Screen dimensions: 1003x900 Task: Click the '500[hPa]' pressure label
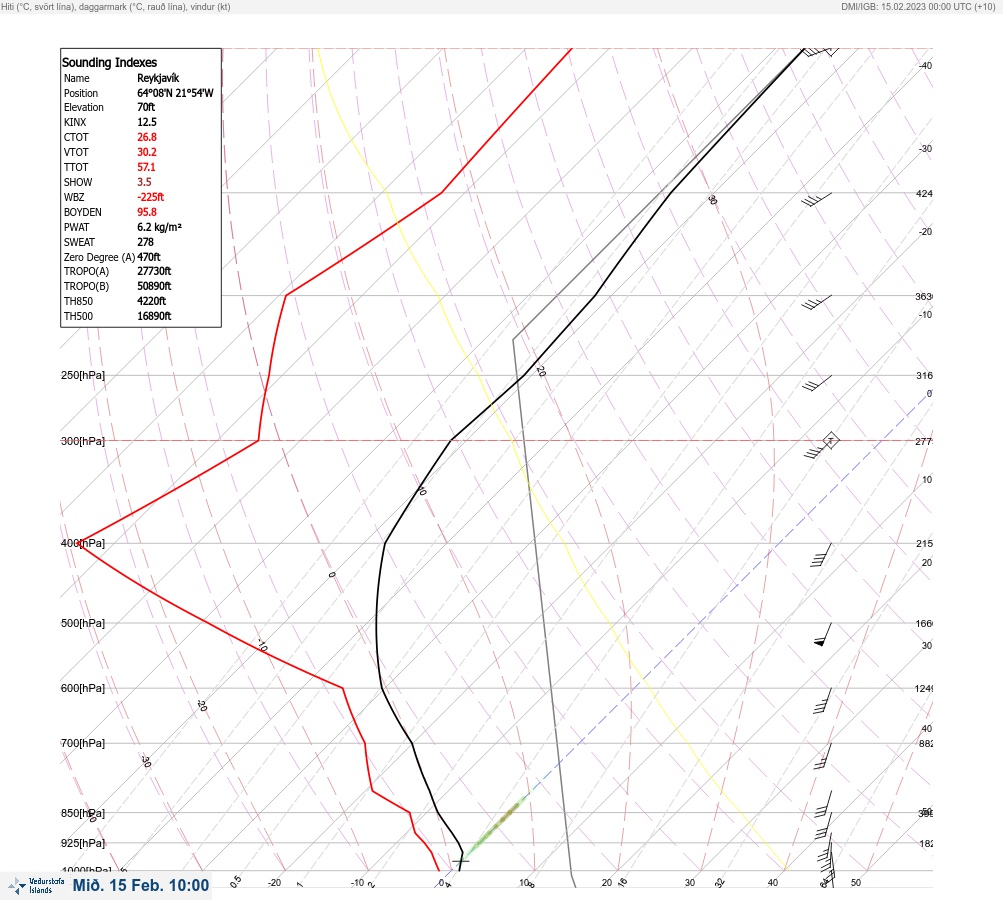pos(83,623)
